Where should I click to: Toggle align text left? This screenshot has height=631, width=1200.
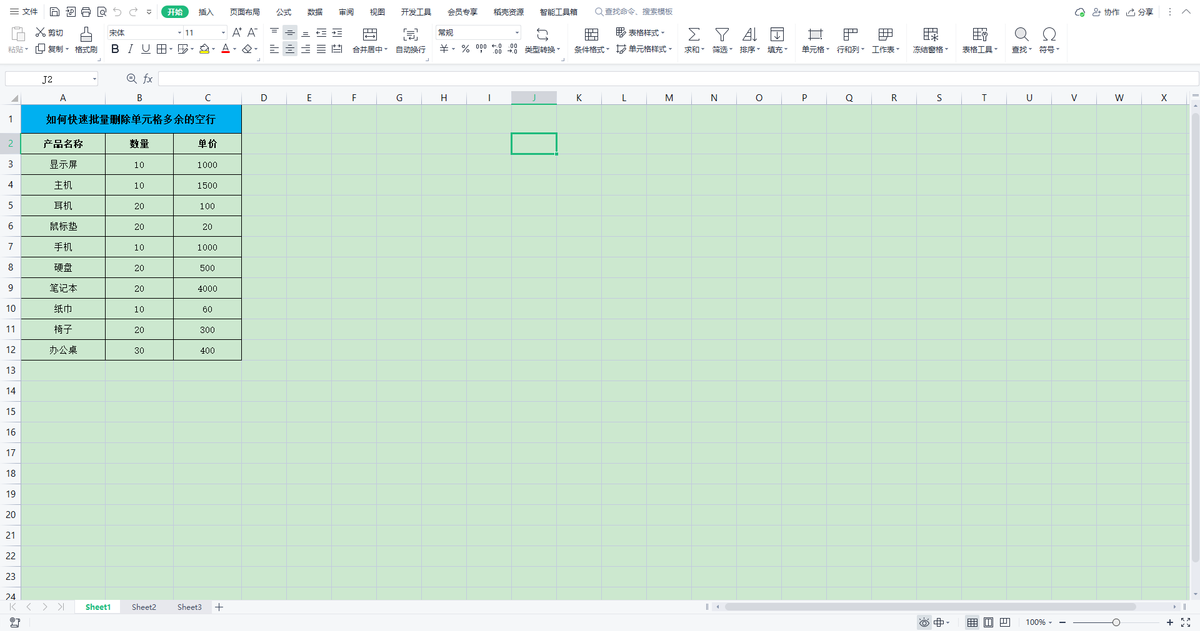[x=274, y=49]
